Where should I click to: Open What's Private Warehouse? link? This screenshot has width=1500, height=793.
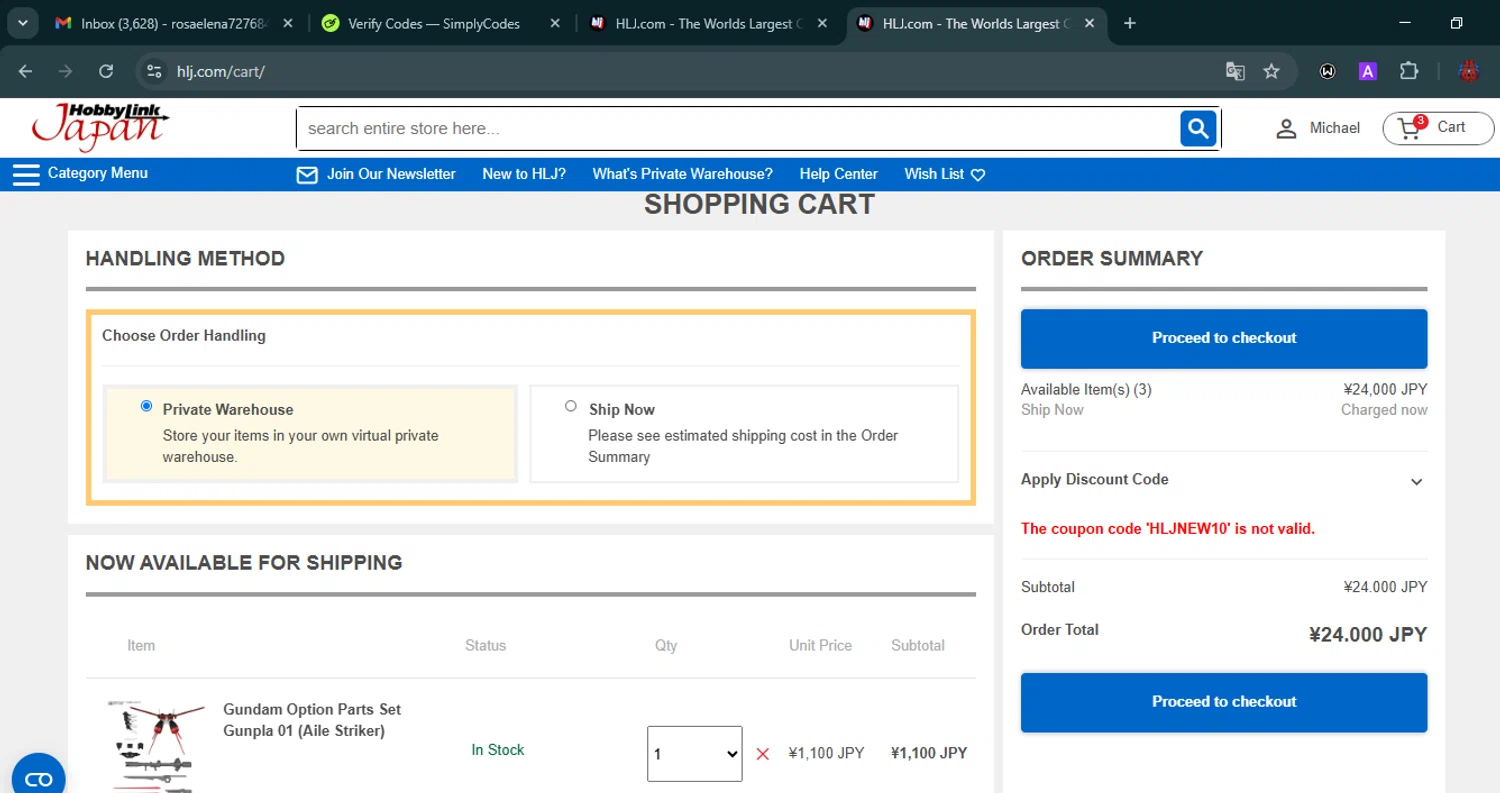point(683,174)
